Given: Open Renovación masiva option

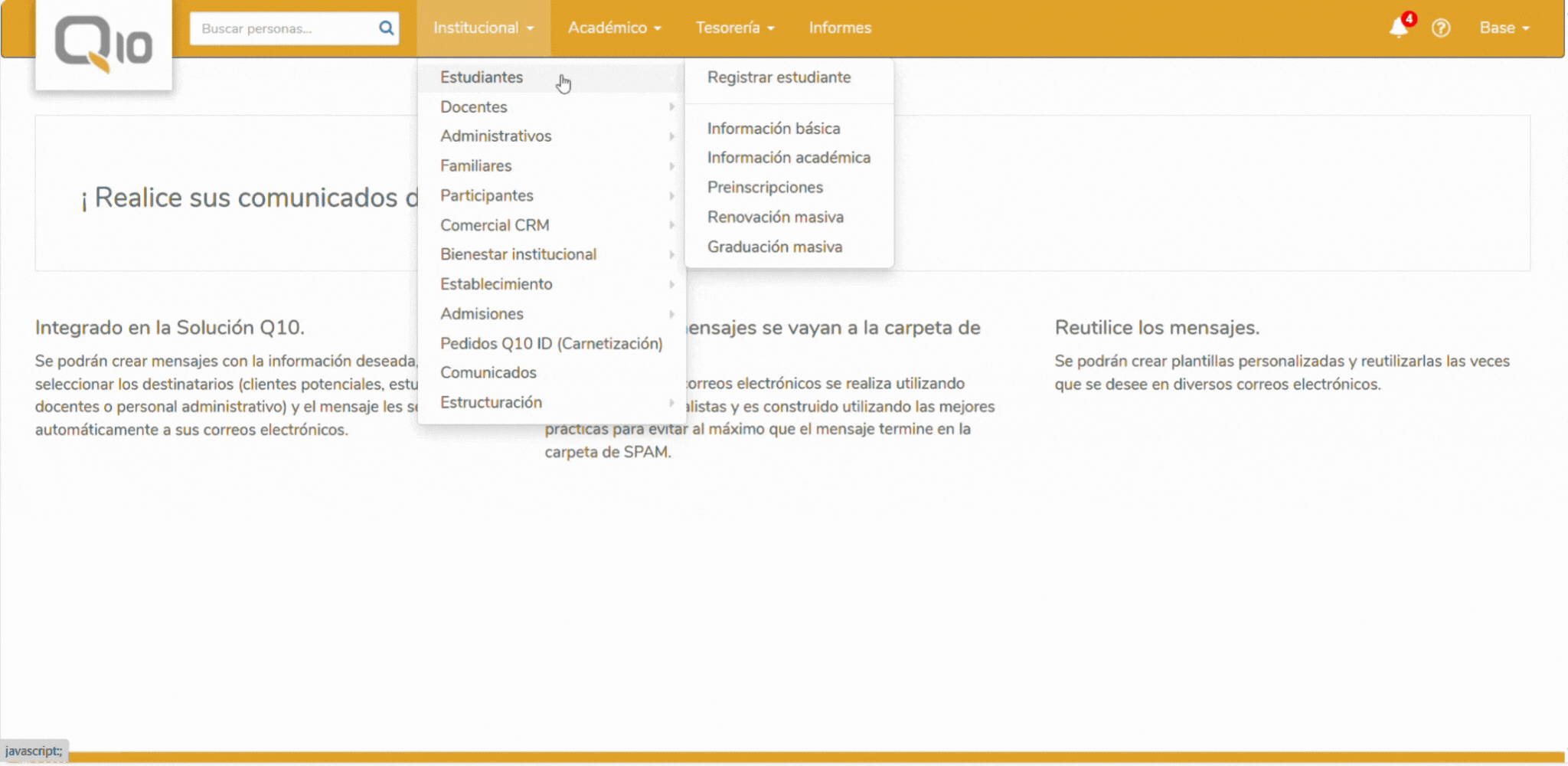Looking at the screenshot, I should coord(775,218).
